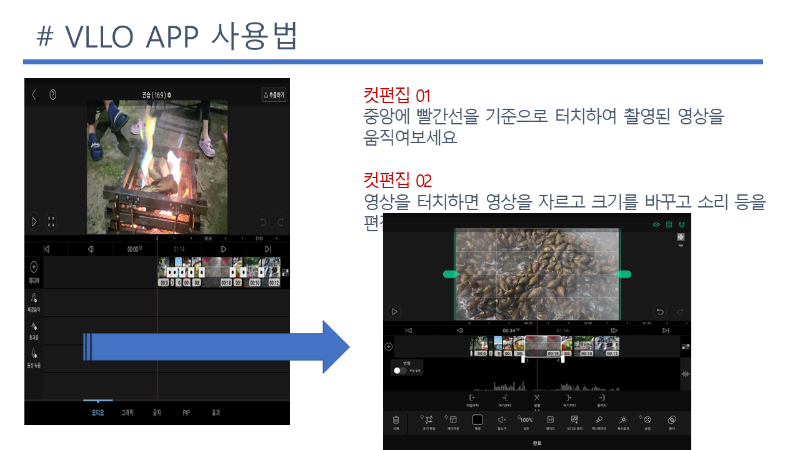Image resolution: width=800 pixels, height=450 pixels.
Task: Open the filter icon at toolbar end
Action: [671, 421]
